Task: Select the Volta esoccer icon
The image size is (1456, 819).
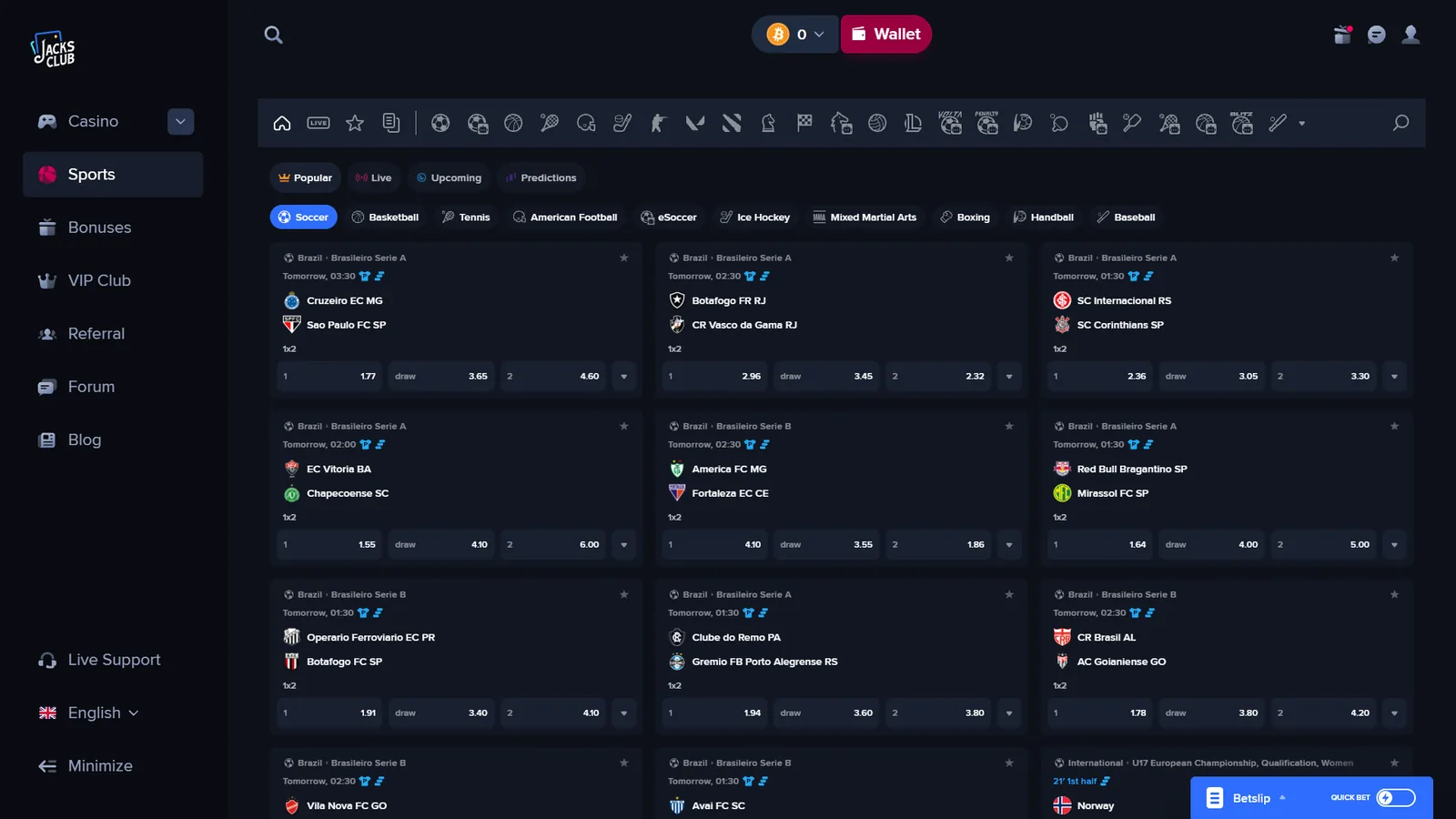Action: [x=950, y=123]
